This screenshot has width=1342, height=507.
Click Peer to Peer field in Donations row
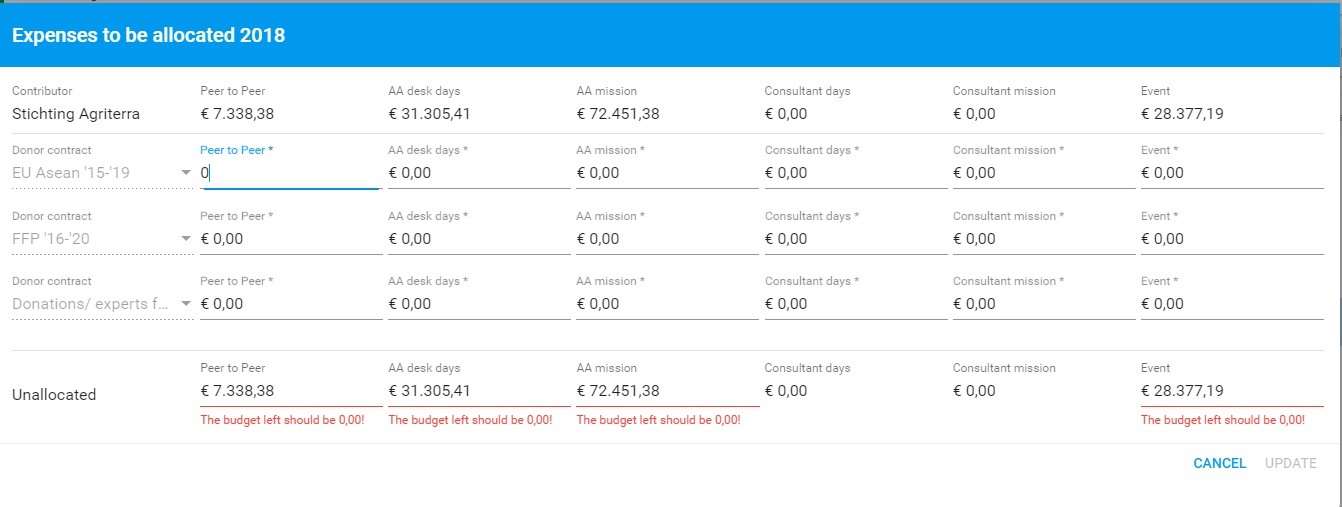290,304
